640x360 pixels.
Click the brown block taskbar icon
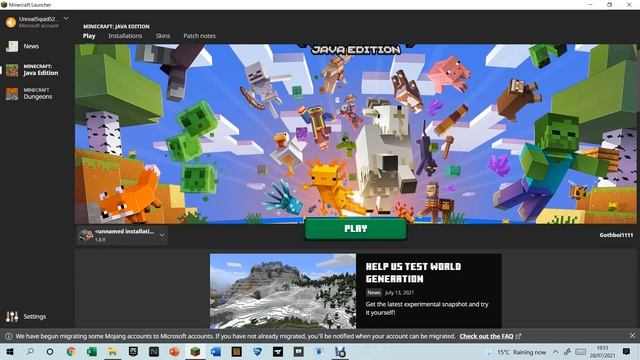236,351
